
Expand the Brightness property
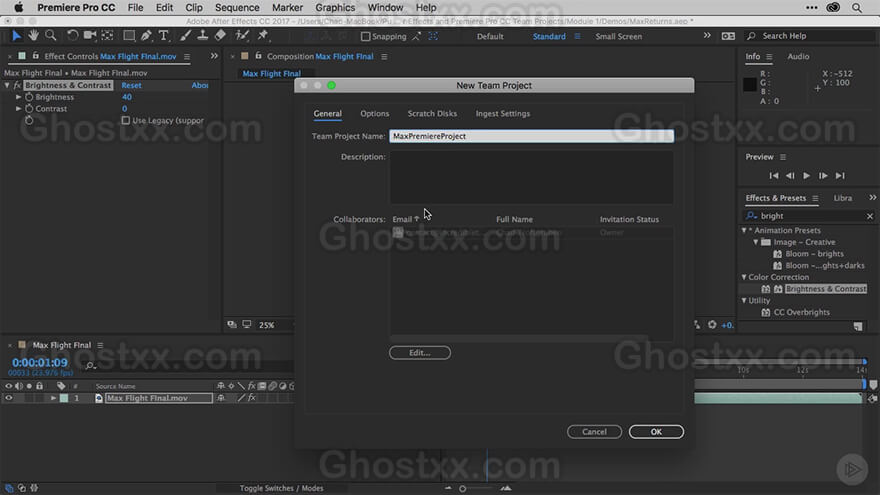(x=19, y=97)
